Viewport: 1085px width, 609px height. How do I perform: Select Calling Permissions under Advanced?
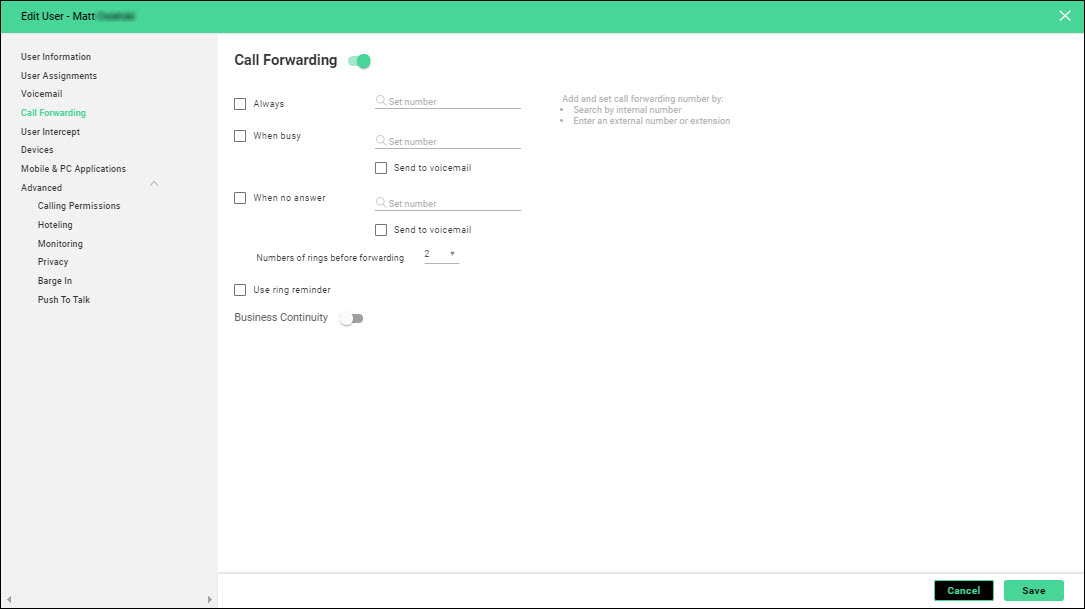point(79,206)
